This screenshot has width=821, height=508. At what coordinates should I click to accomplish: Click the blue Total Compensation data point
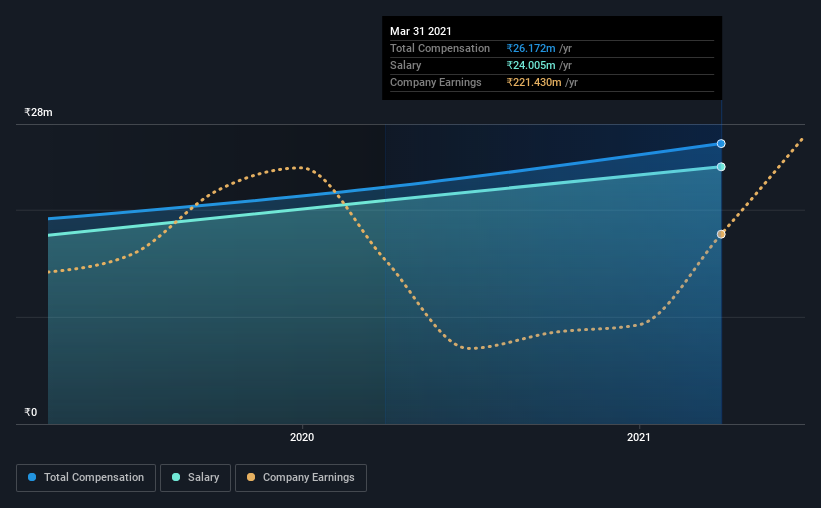pyautogui.click(x=721, y=143)
